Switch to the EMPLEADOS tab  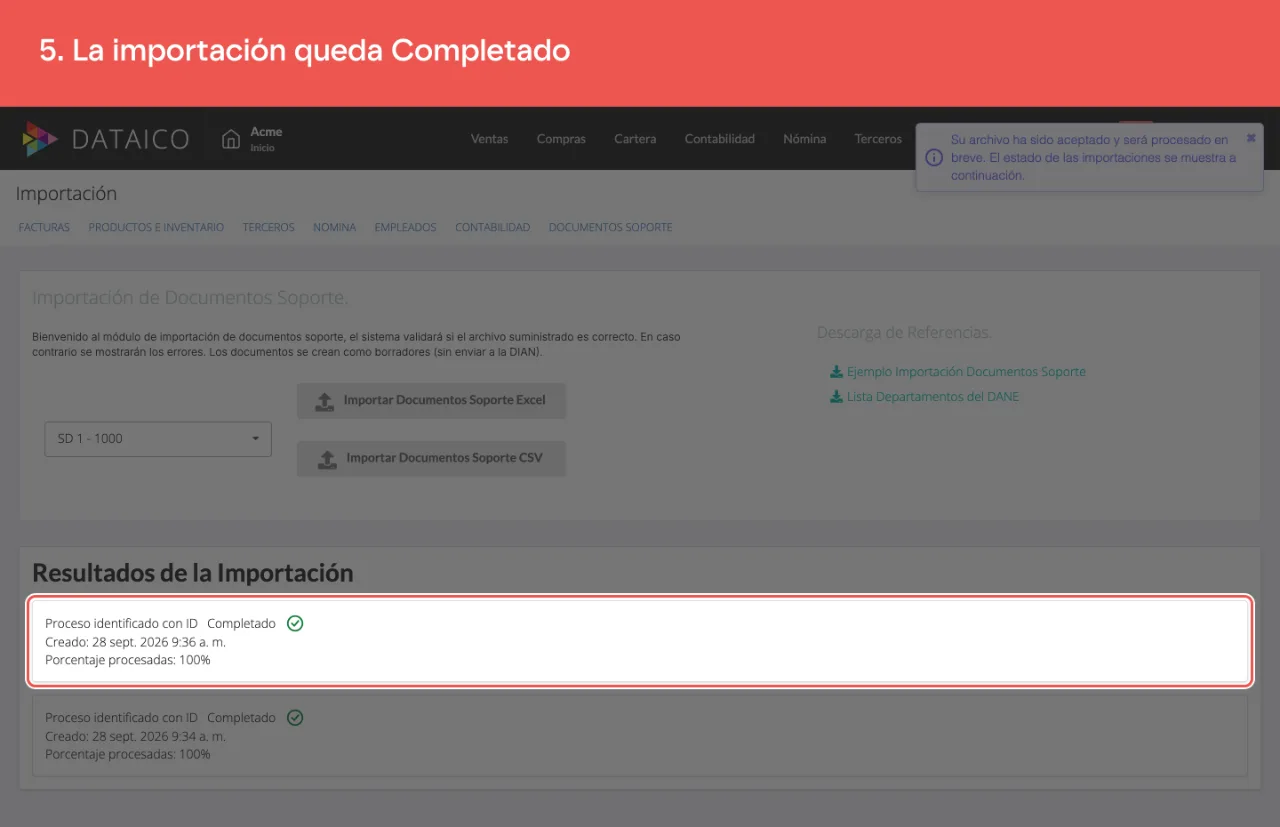click(x=405, y=228)
